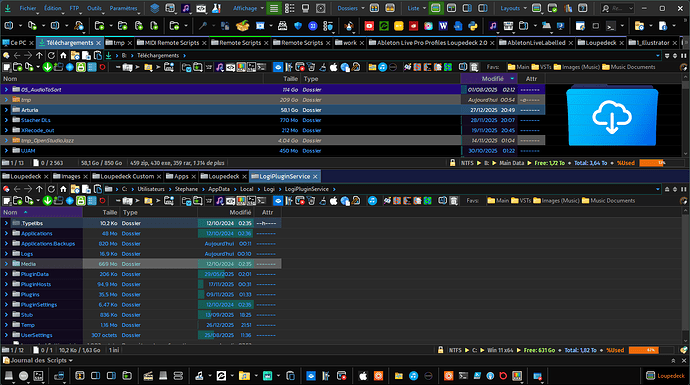The image size is (690, 385).
Task: Expand the Media folder in lower pane
Action: 6,264
